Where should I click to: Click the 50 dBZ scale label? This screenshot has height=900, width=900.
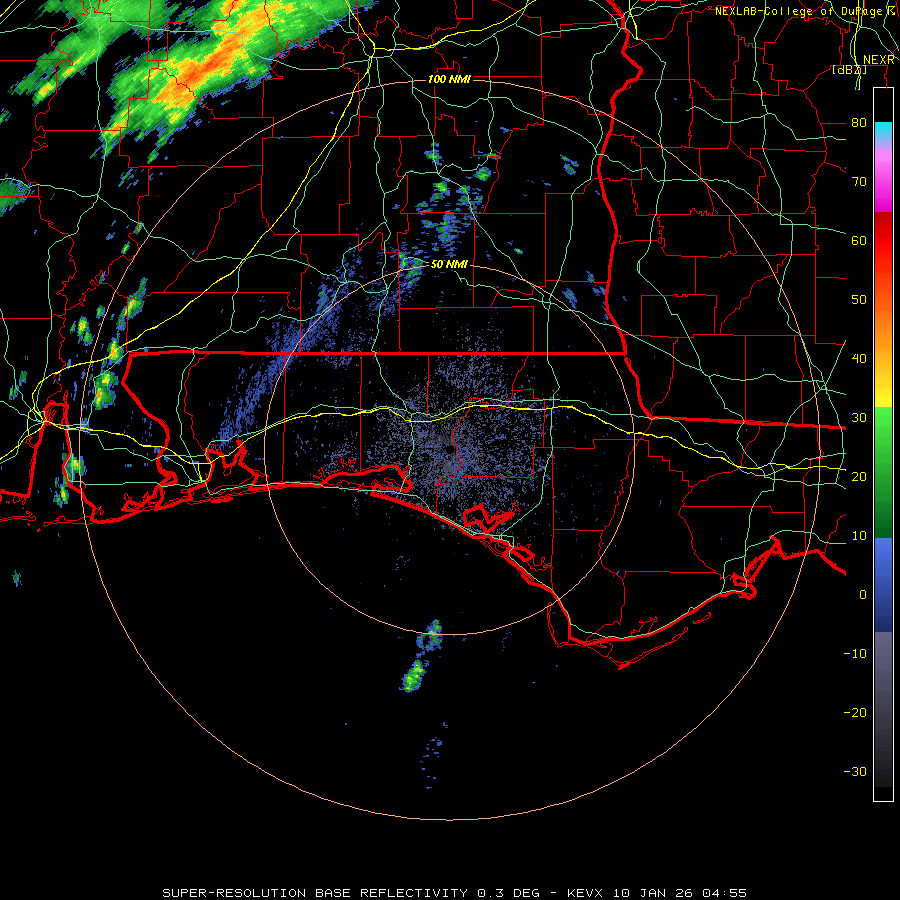pyautogui.click(x=859, y=300)
